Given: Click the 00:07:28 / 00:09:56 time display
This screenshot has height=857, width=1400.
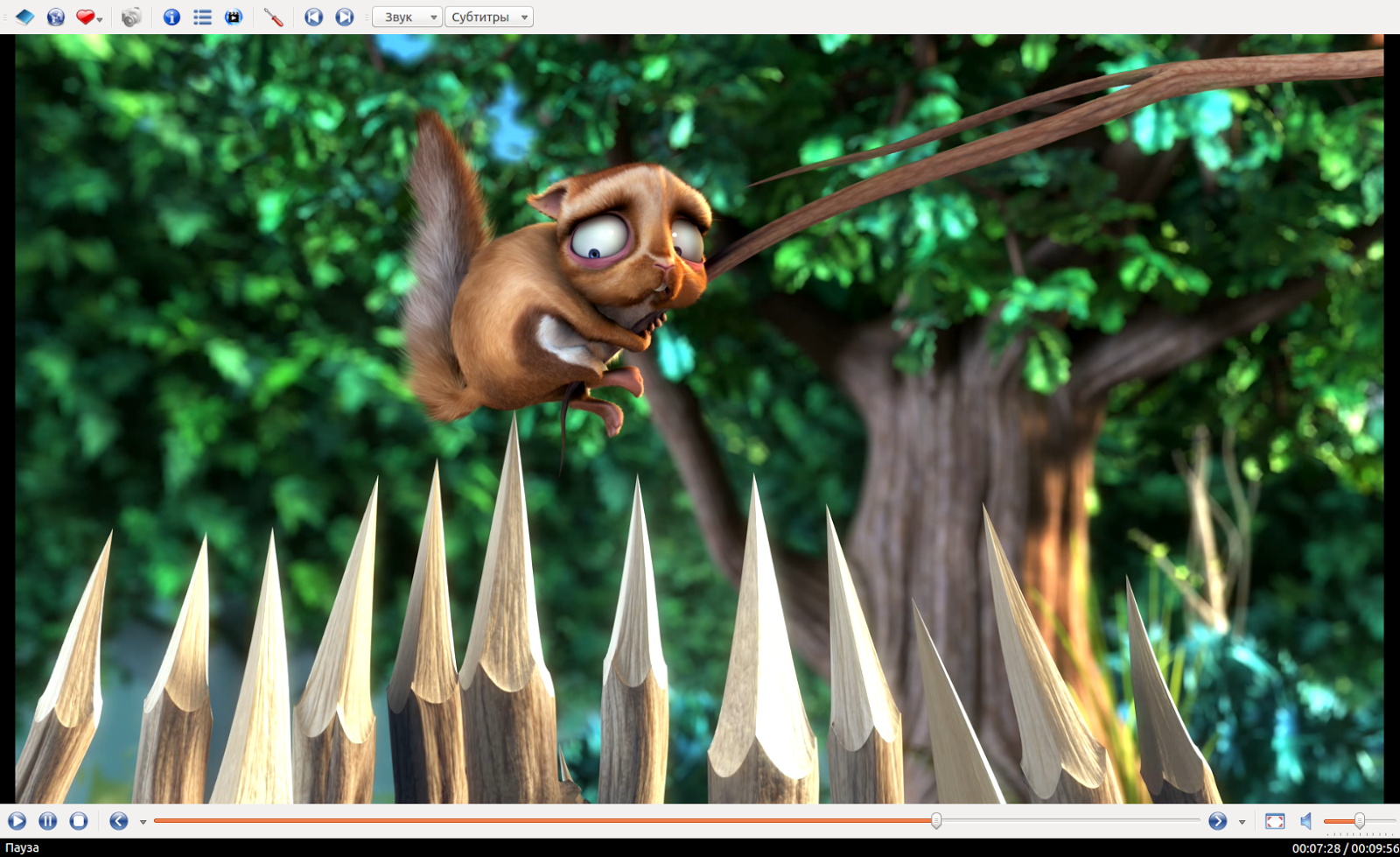Looking at the screenshot, I should coord(1346,848).
